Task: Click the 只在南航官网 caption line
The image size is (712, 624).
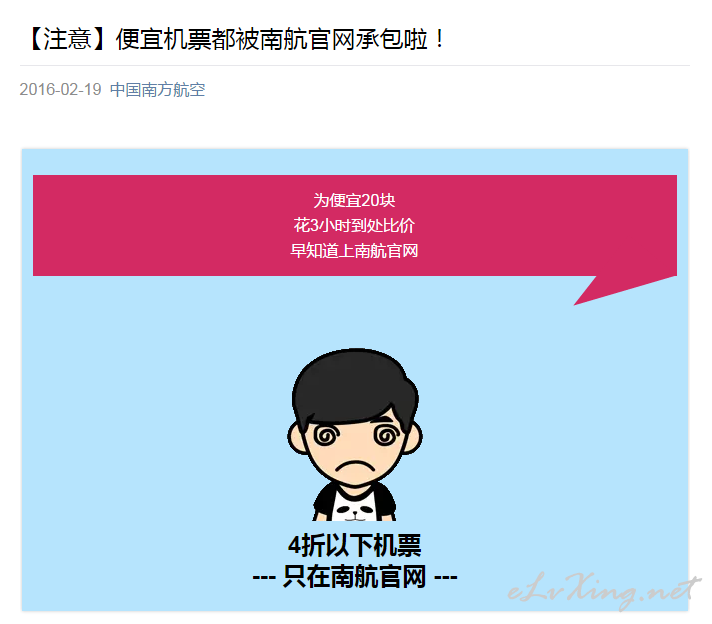Action: (355, 577)
